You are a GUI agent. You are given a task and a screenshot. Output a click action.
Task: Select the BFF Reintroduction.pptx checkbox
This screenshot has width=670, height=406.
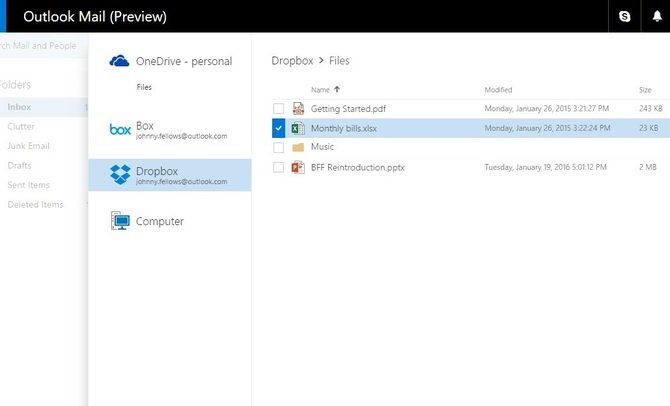coord(278,167)
